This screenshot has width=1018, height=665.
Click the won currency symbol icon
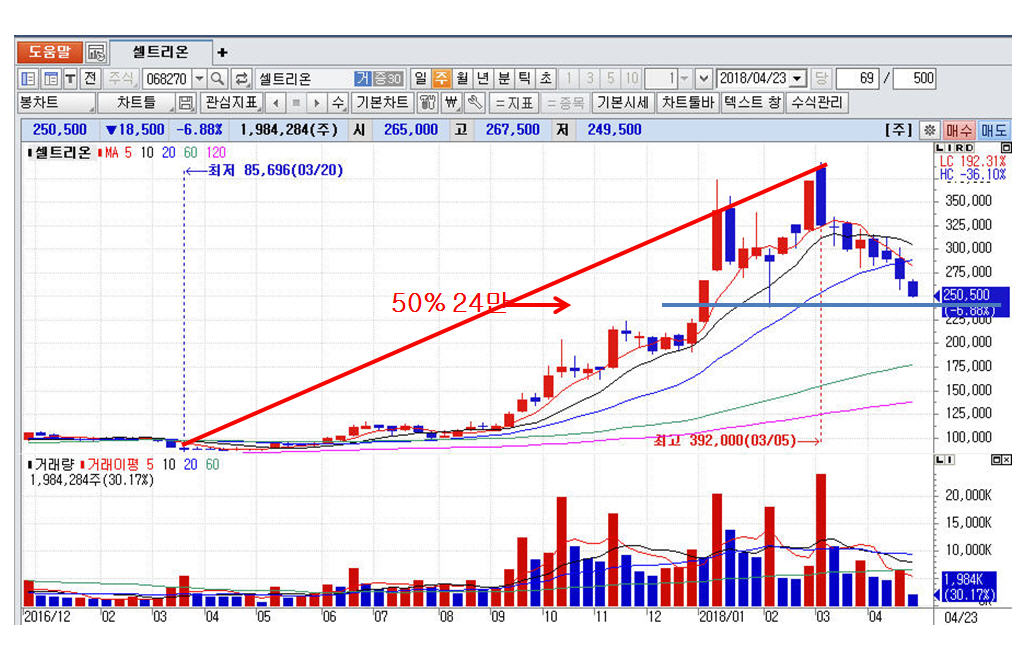click(x=451, y=103)
